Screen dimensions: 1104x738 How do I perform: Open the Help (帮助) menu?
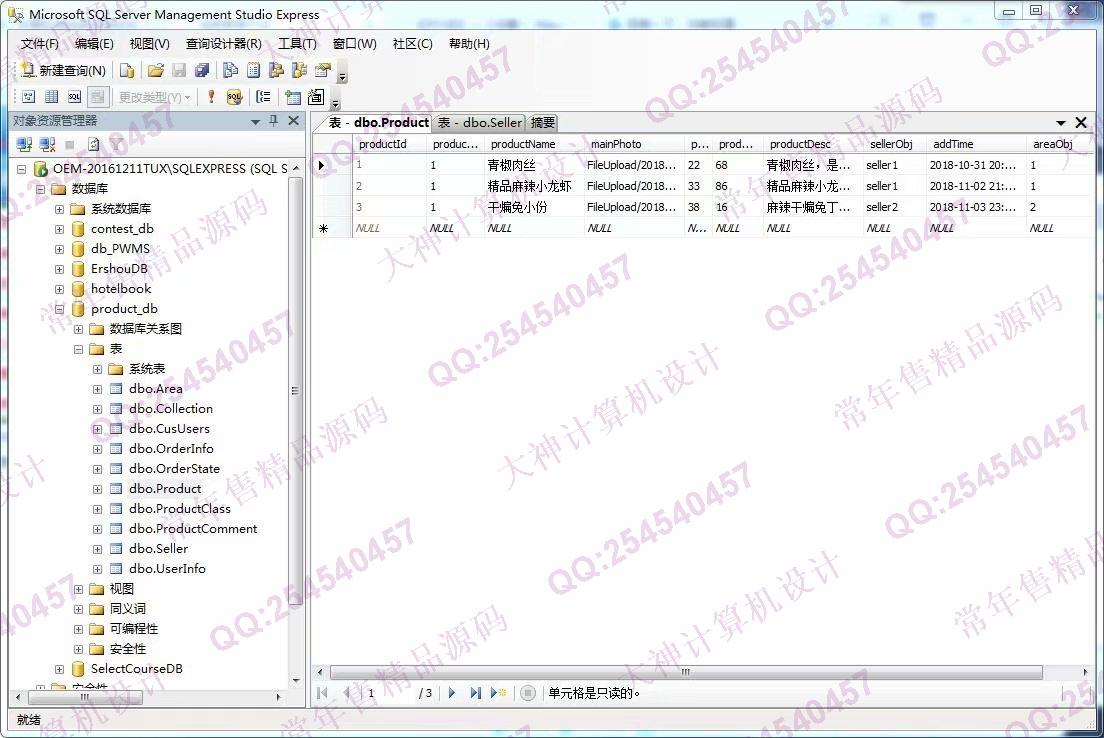469,44
